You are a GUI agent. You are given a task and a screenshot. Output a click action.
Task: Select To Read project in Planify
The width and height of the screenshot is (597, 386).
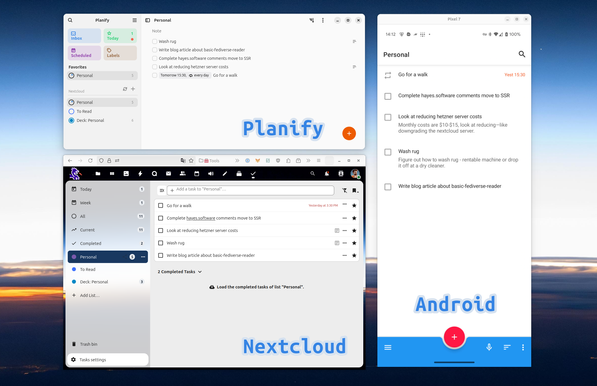pyautogui.click(x=102, y=111)
